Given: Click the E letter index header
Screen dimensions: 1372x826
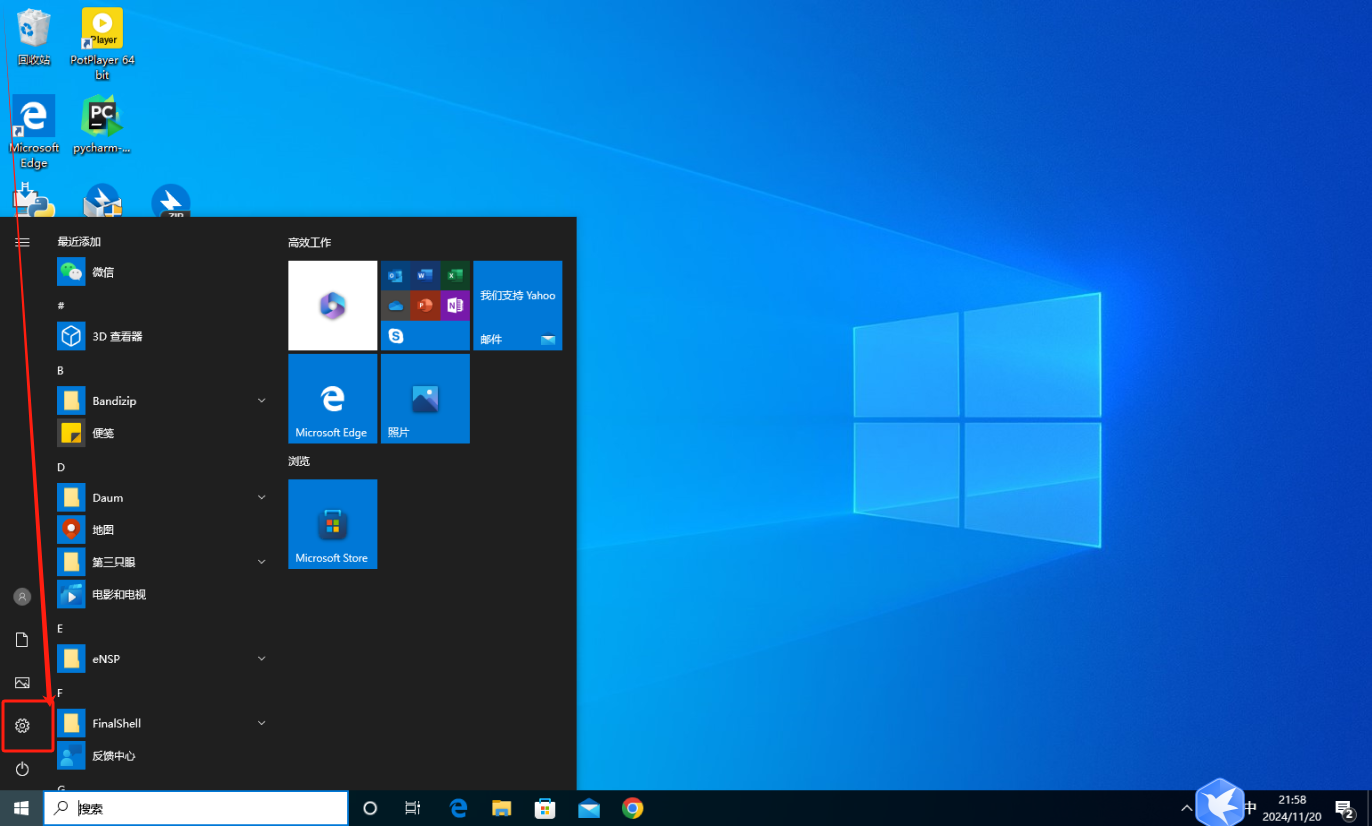Looking at the screenshot, I should [x=60, y=628].
